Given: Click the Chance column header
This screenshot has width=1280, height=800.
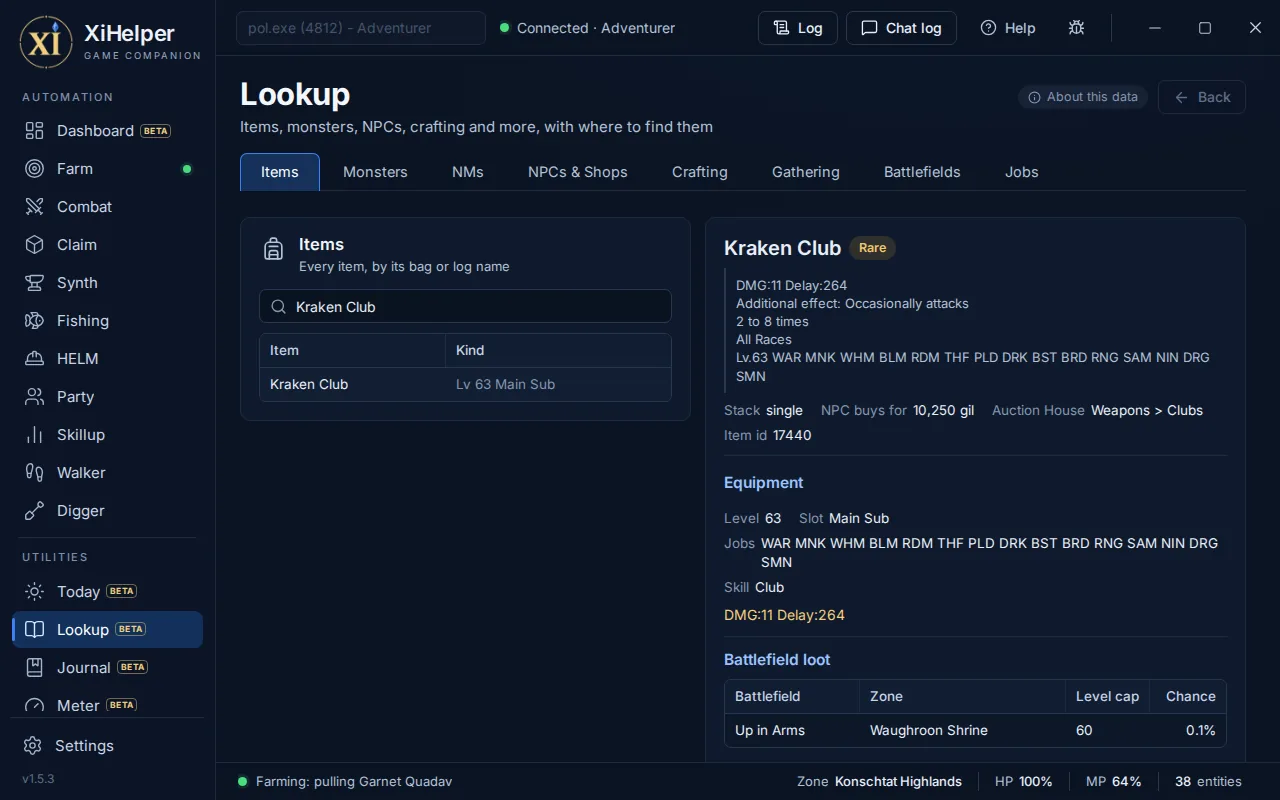Looking at the screenshot, I should click(1190, 696).
